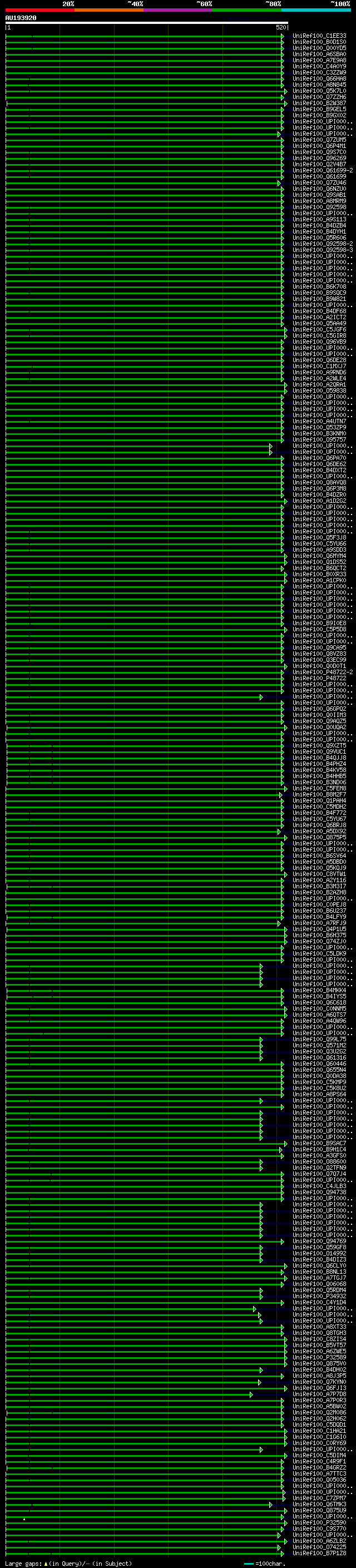Open UniRef100_C8VTW1 entry
Viewport: 356px width, 1568px height.
[319, 874]
